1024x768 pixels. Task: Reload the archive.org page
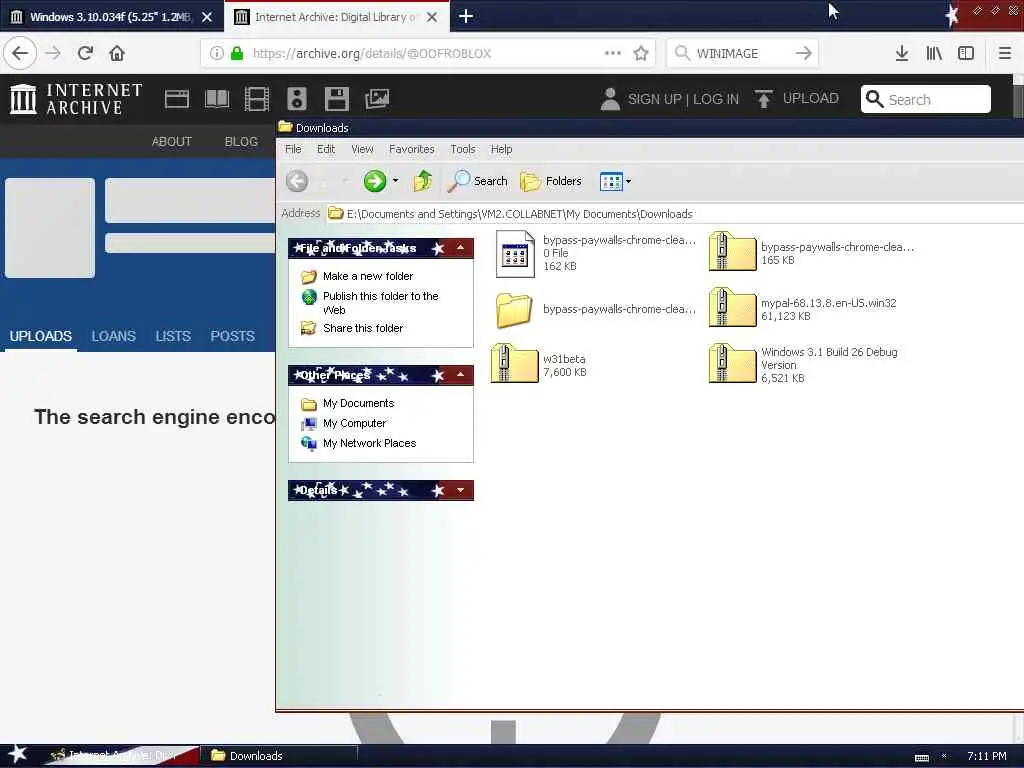(86, 53)
